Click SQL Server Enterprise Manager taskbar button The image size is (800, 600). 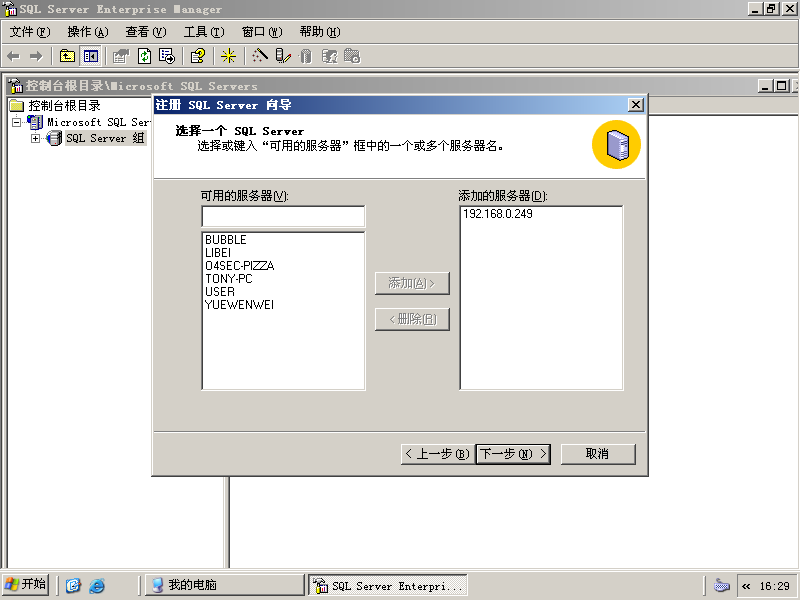click(x=388, y=585)
